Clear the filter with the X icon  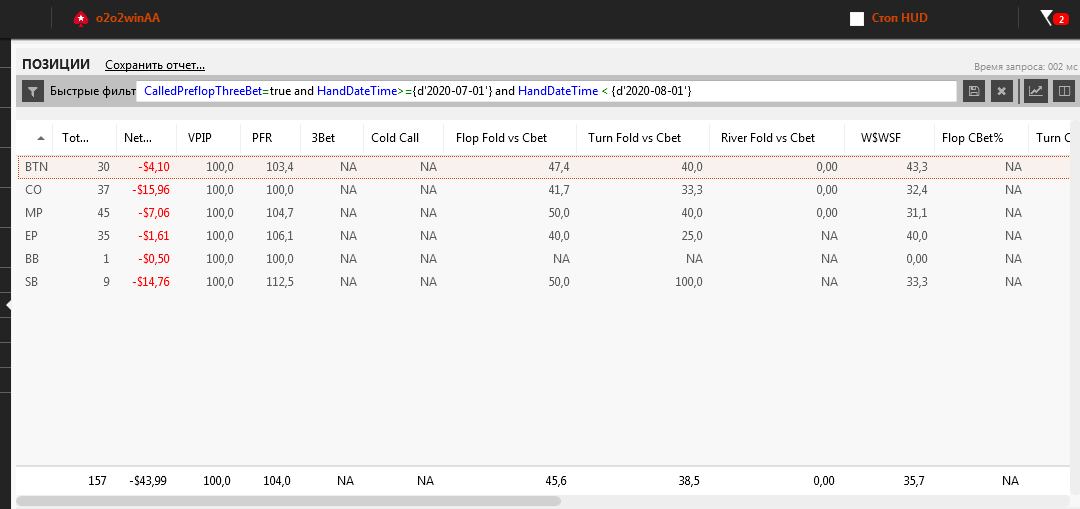coord(1002,91)
